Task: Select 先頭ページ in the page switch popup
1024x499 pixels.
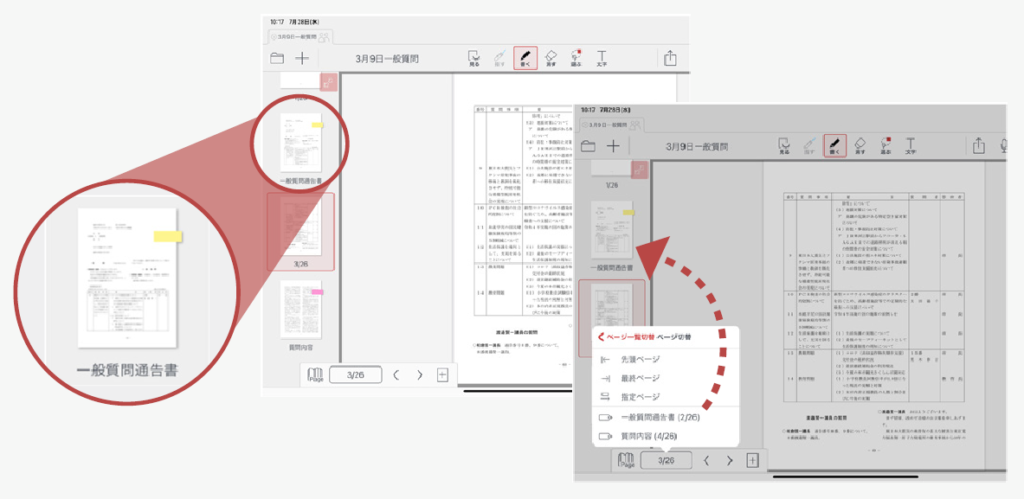Action: (640, 359)
